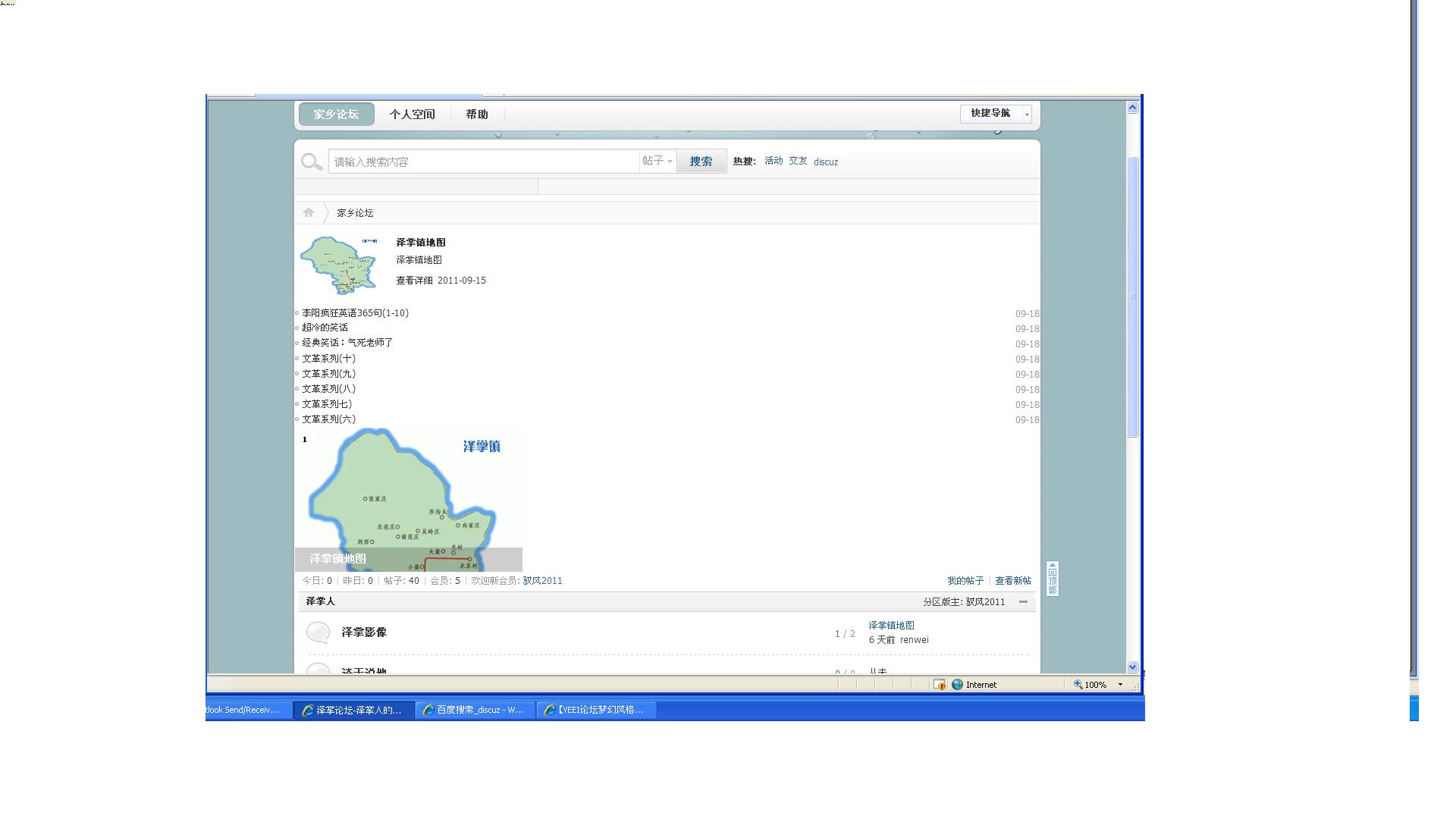Open the hot search link 交友
This screenshot has width=1456, height=819.
click(798, 161)
